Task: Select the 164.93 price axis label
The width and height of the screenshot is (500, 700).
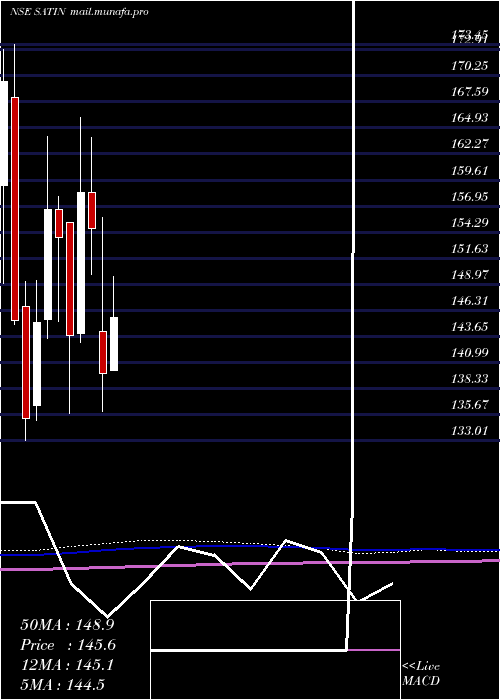Action: pos(470,118)
